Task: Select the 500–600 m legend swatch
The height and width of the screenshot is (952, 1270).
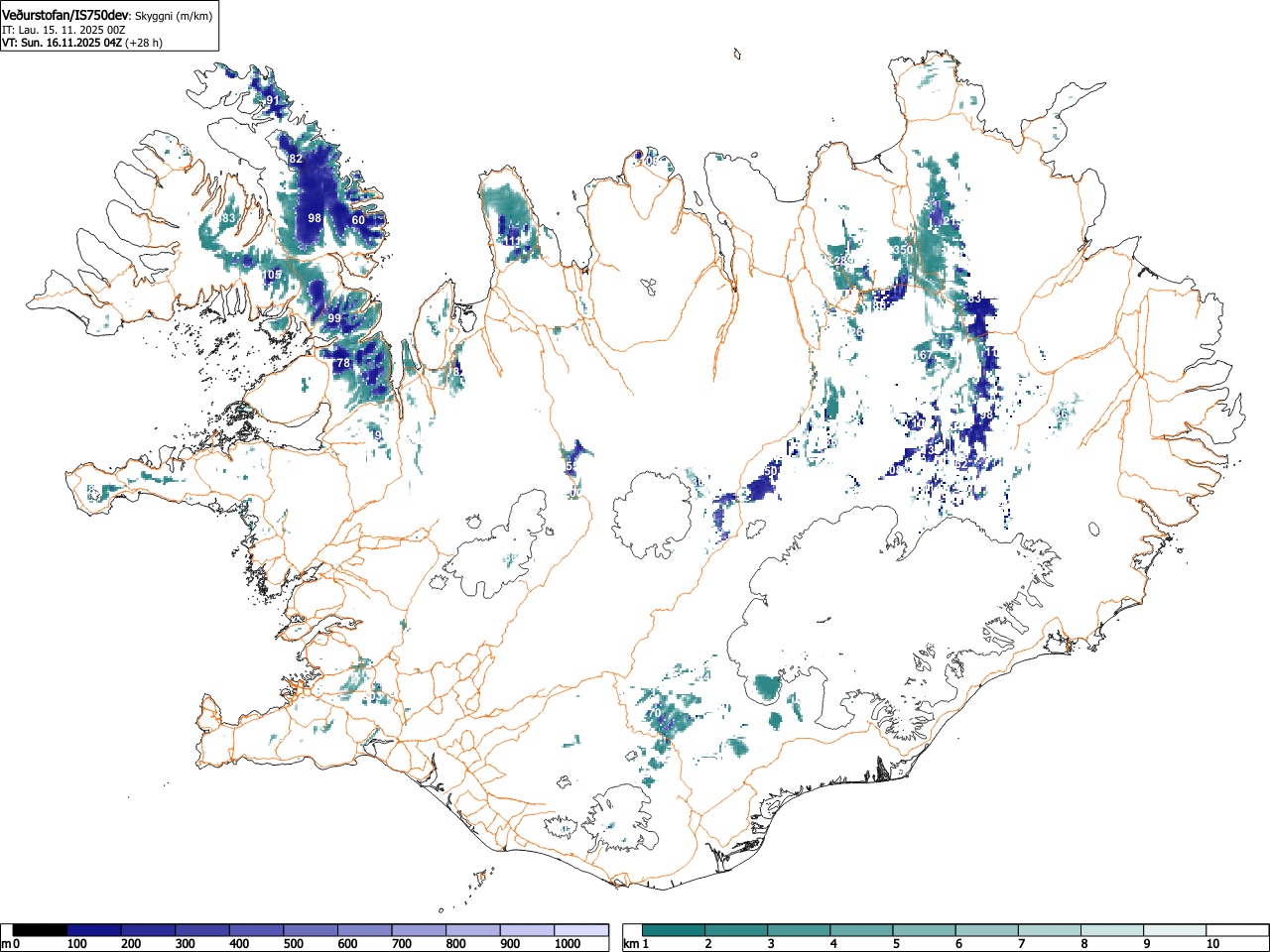Action: (311, 930)
